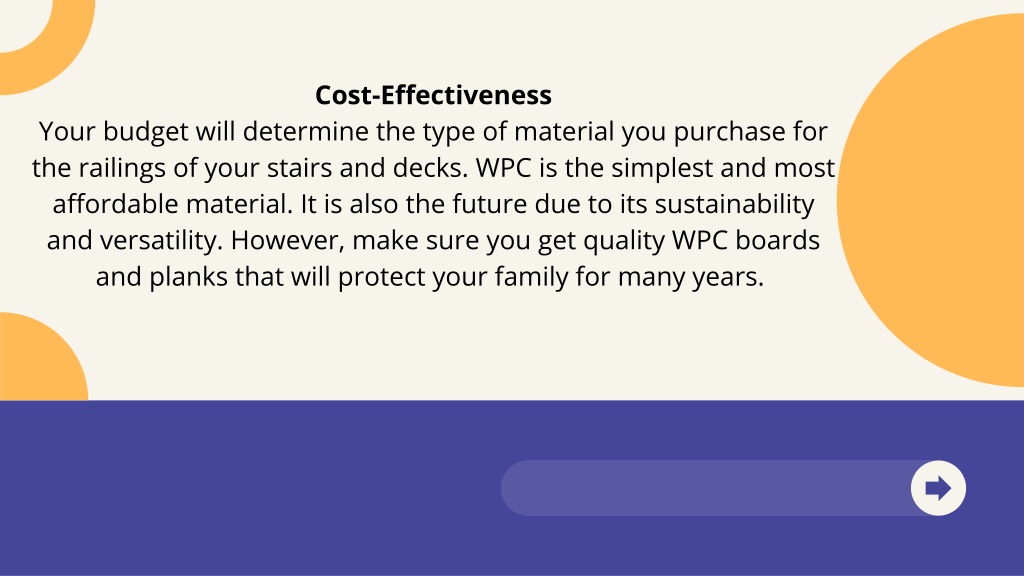Click the line starting 'the railings of your stairs'

pyautogui.click(x=434, y=168)
